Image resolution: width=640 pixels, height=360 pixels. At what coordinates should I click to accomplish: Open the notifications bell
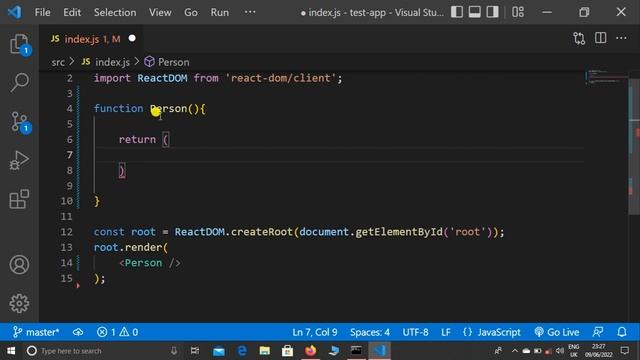pyautogui.click(x=622, y=332)
